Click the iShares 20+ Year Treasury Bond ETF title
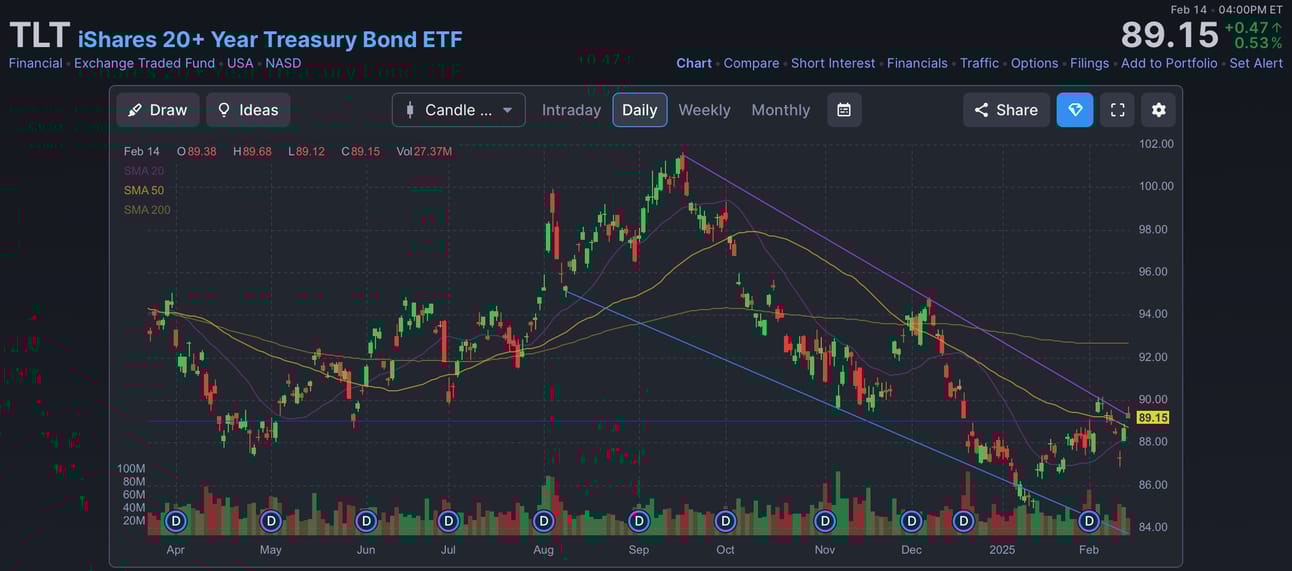Image resolution: width=1292 pixels, height=571 pixels. click(x=270, y=39)
